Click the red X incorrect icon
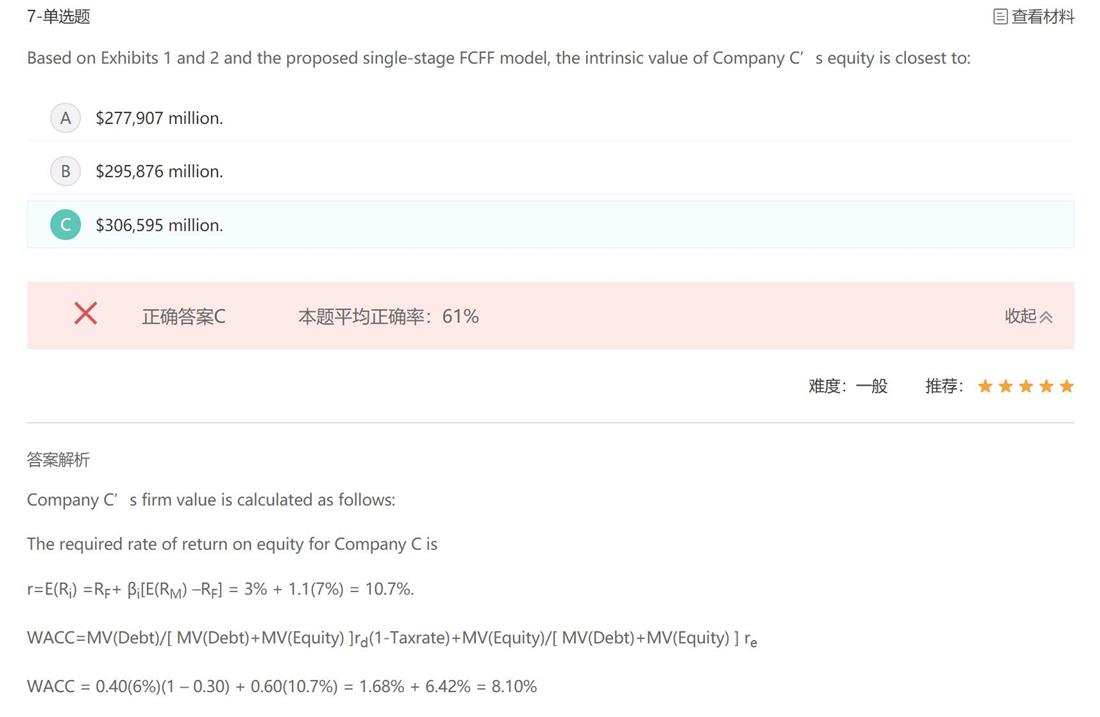This screenshot has width=1100, height=717. click(x=86, y=313)
